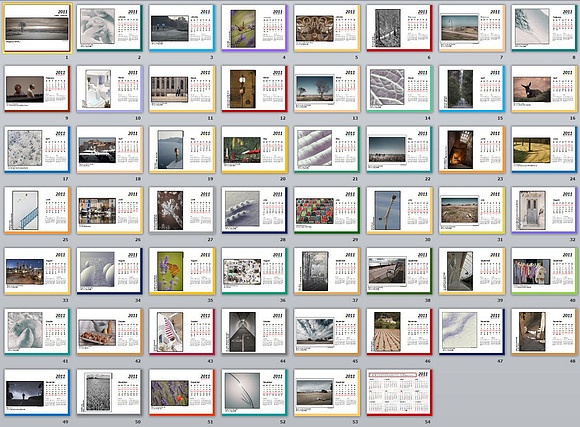Select slide 37 black-and-white tree alley

[327, 271]
